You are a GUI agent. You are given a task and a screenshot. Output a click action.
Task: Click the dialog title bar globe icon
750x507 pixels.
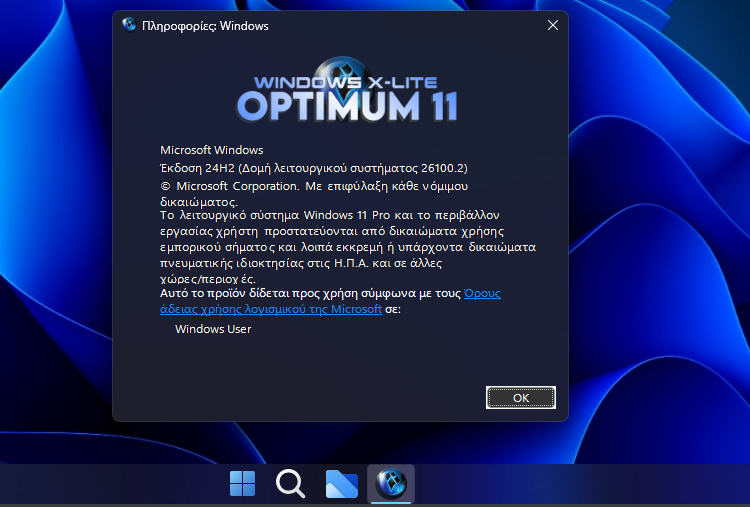(x=129, y=24)
